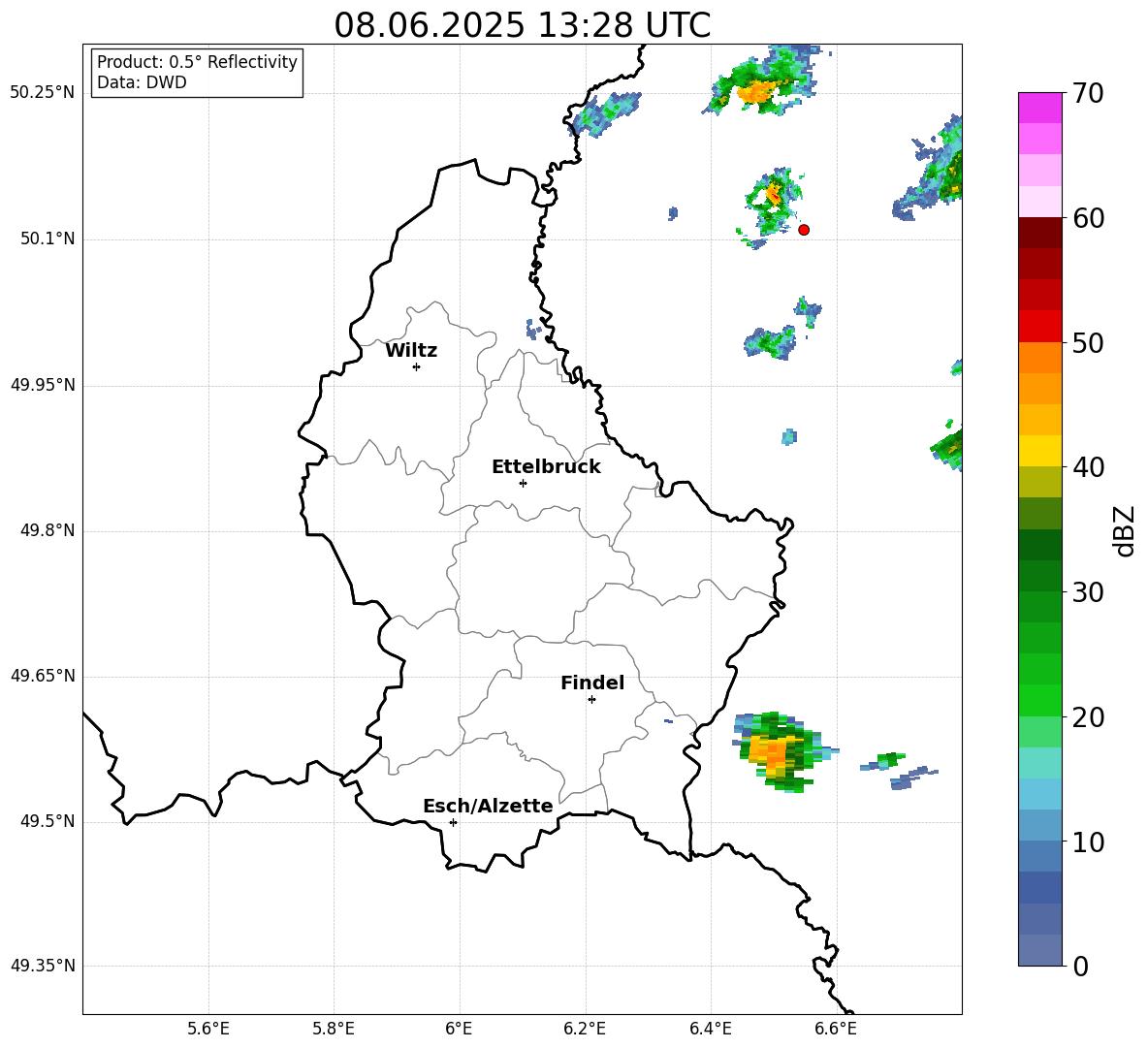The width and height of the screenshot is (1148, 1048).
Task: Click the red dot marker on the map
Action: [x=804, y=230]
